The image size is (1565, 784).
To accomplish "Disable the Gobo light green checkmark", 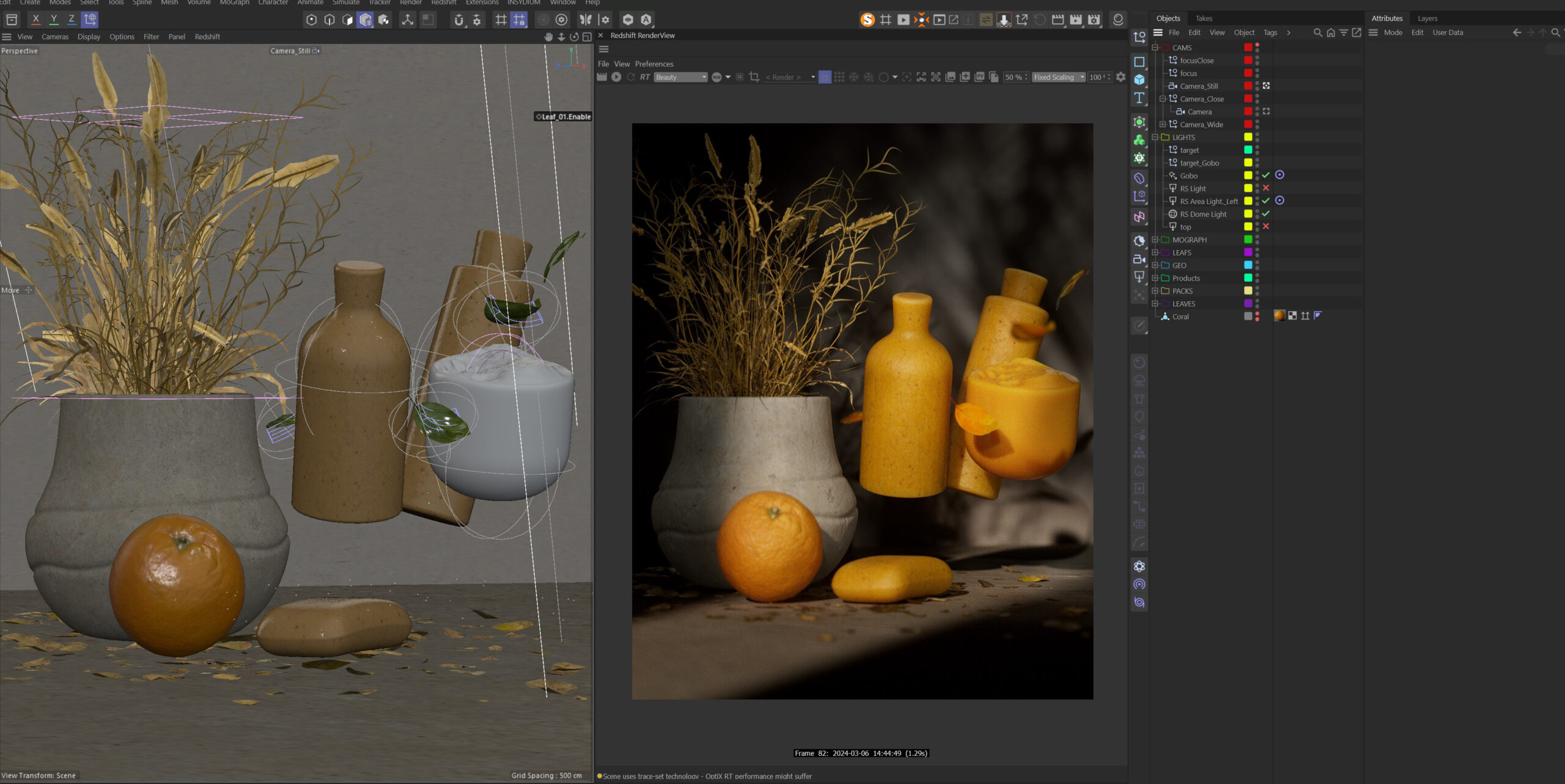I will click(x=1265, y=175).
